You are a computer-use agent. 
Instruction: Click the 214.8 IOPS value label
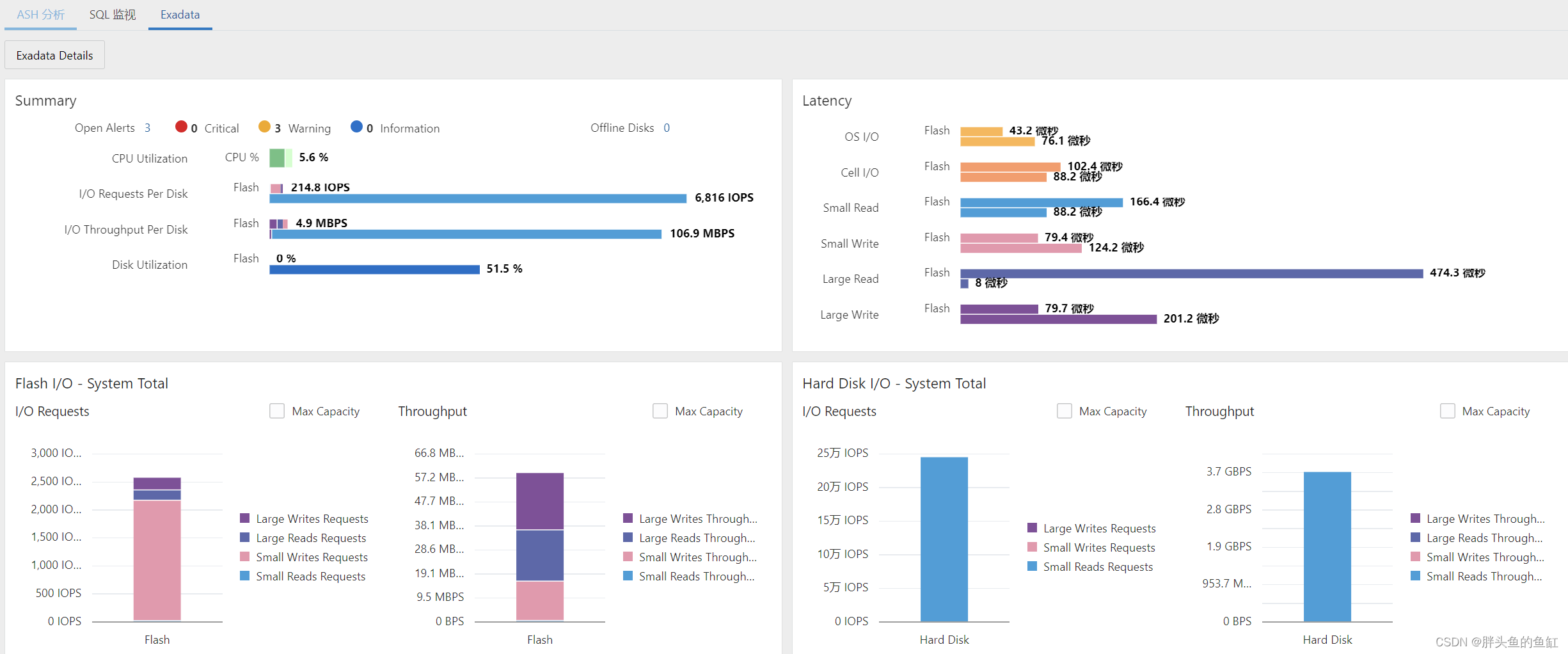point(320,187)
